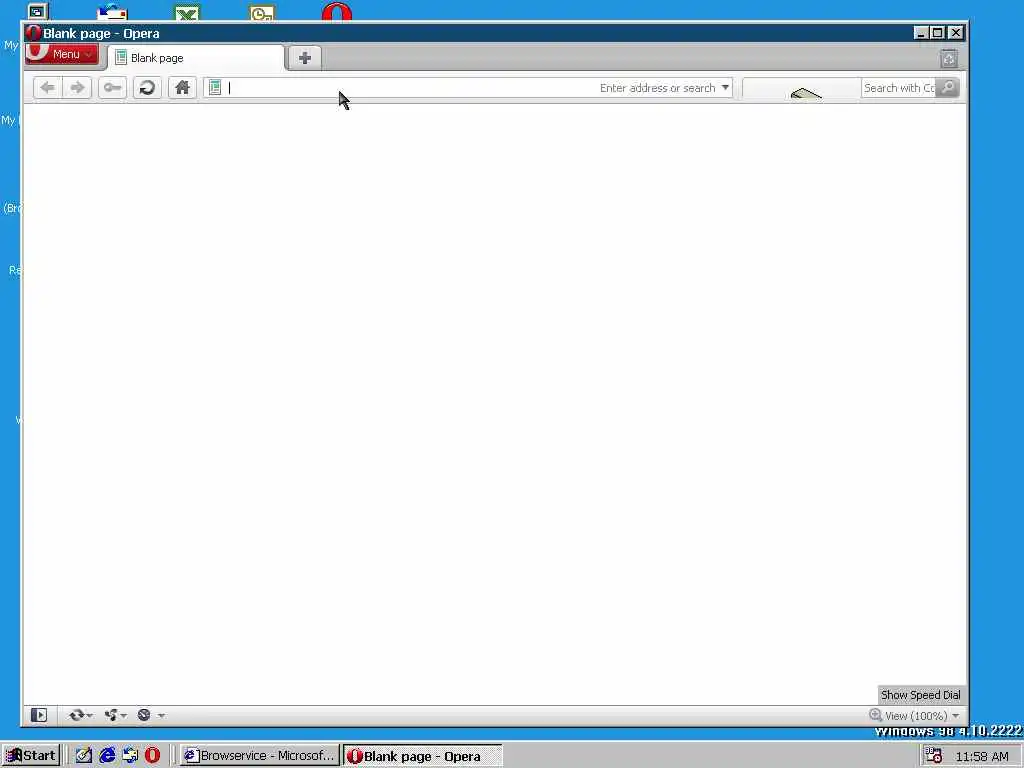The width and height of the screenshot is (1024, 768).
Task: Go to the home page icon
Action: [182, 88]
